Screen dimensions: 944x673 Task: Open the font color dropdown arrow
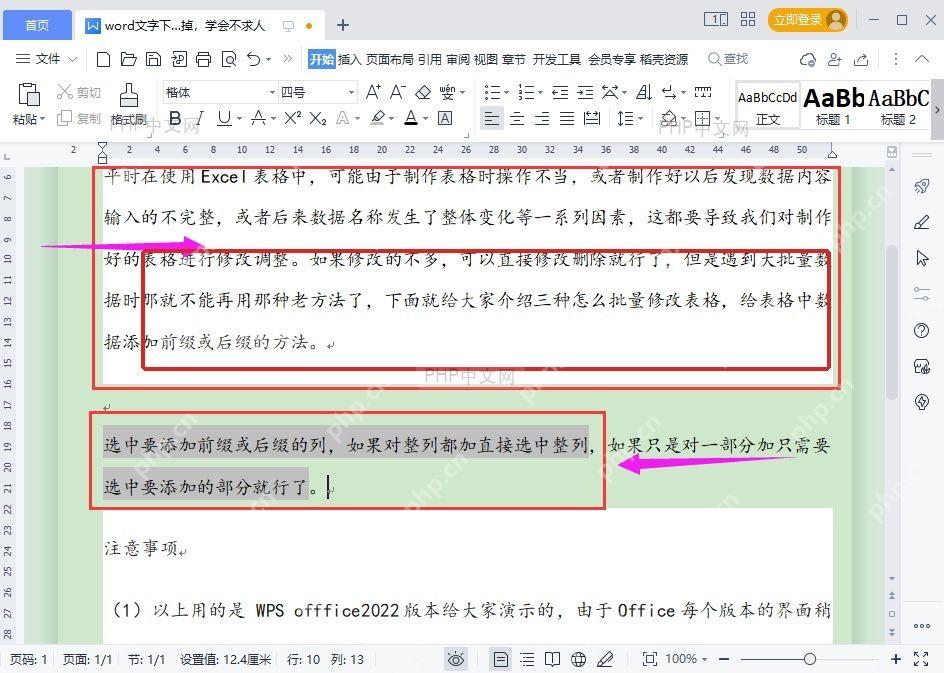pyautogui.click(x=425, y=119)
